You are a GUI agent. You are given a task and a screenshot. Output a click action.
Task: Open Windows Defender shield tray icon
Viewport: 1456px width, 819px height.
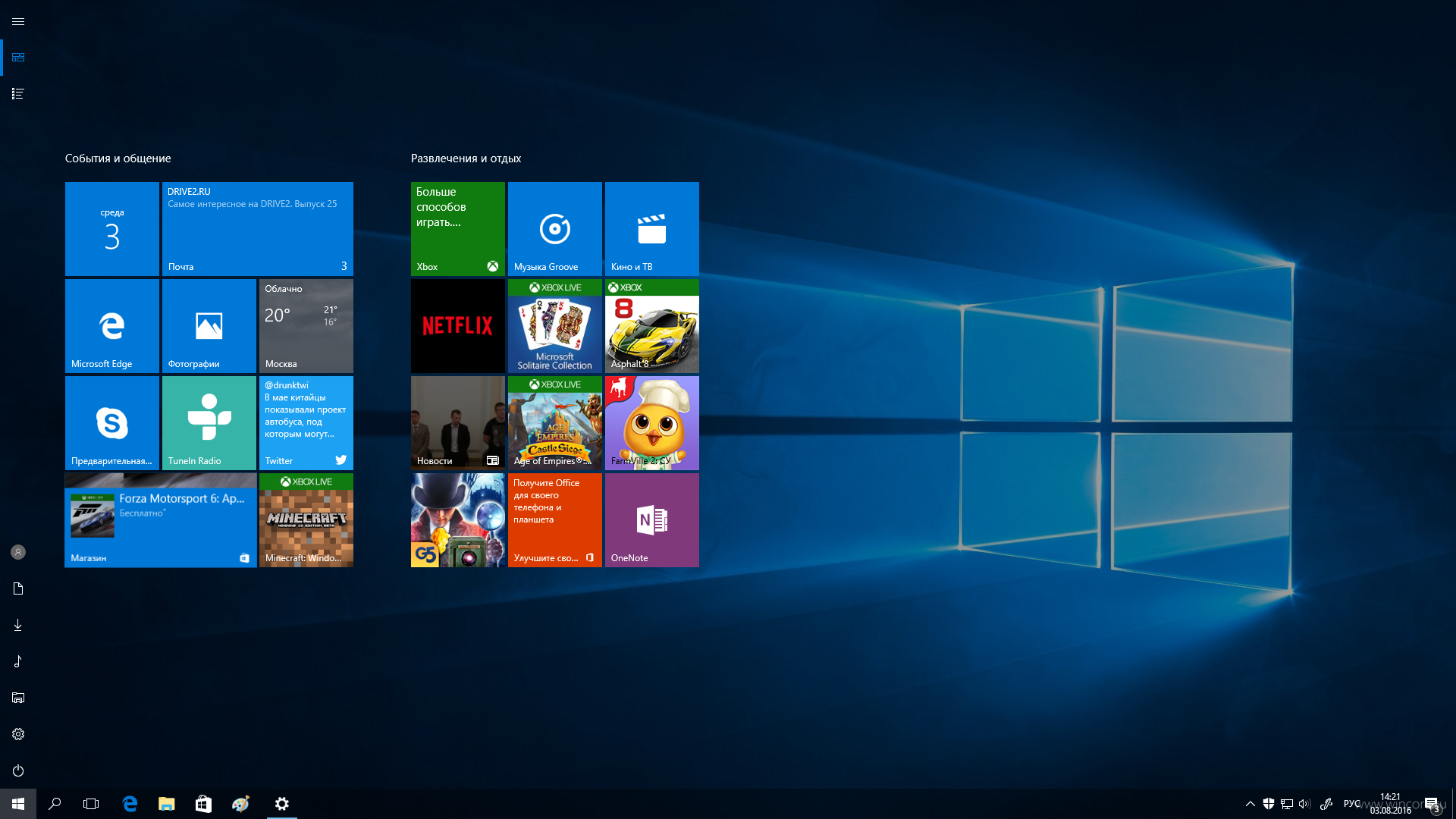pos(1269,804)
